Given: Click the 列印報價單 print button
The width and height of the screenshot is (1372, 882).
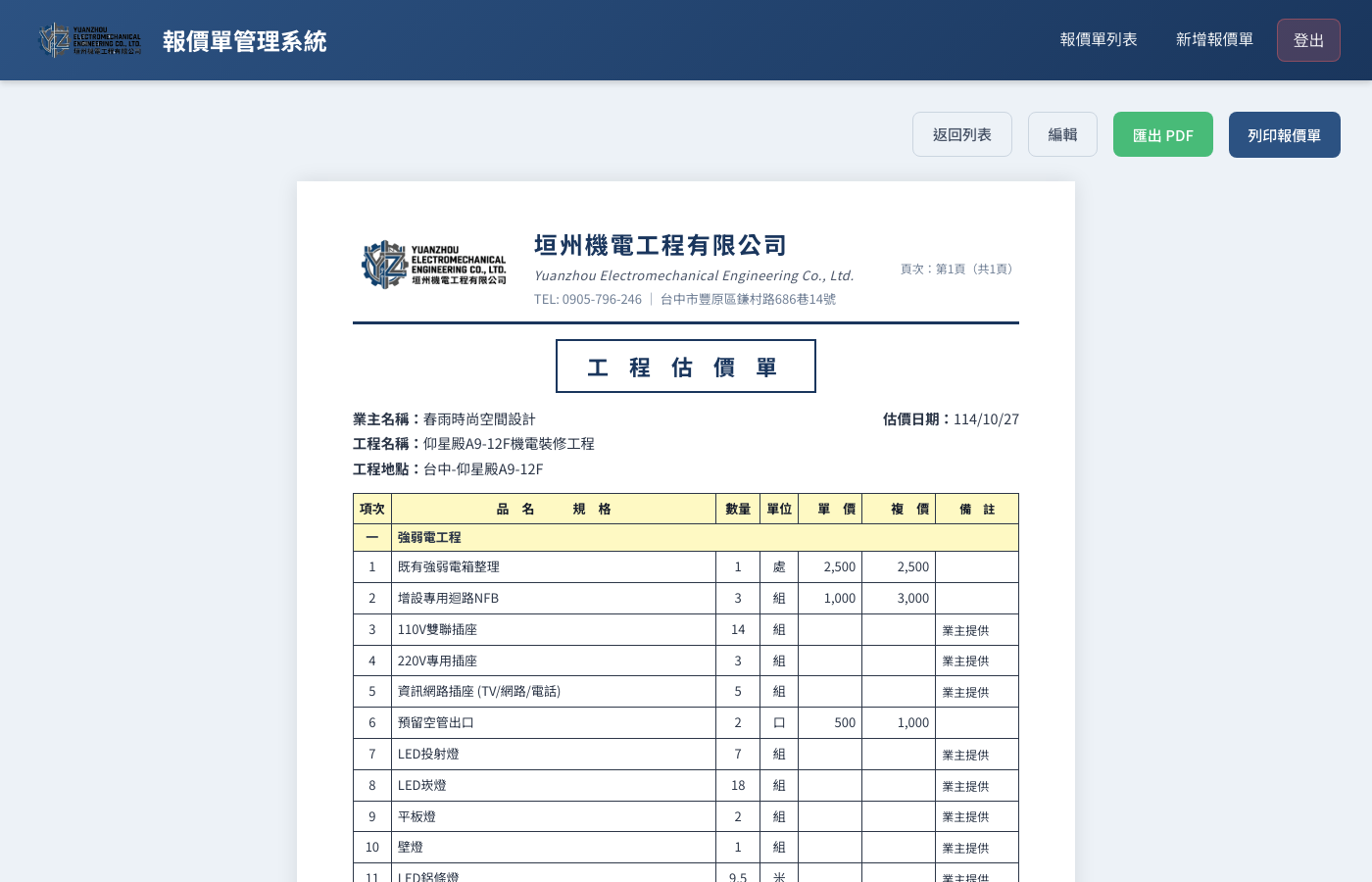Looking at the screenshot, I should pos(1284,134).
